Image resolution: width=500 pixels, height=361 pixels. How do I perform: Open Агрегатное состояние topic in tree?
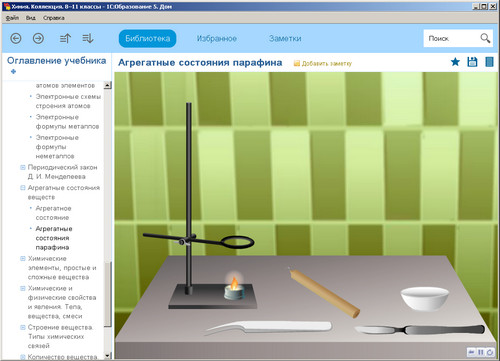click(53, 213)
